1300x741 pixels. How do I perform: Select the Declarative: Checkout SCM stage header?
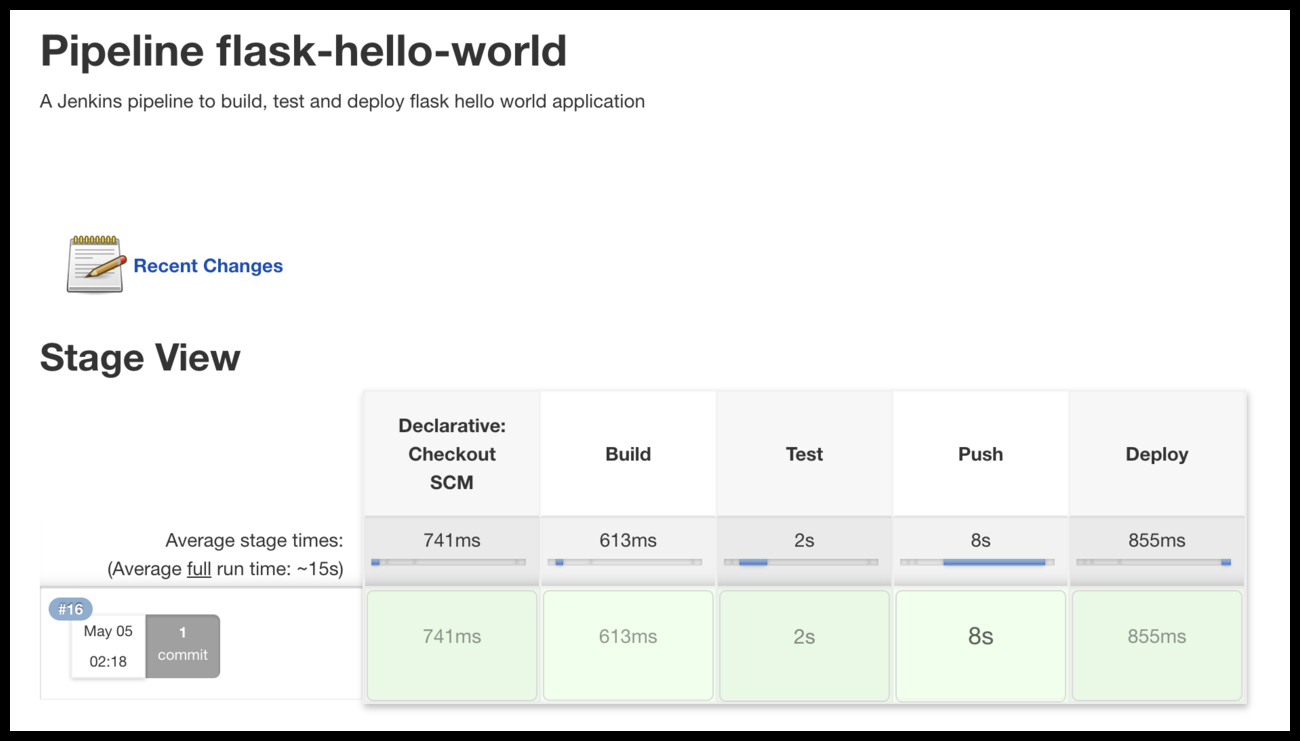coord(452,454)
